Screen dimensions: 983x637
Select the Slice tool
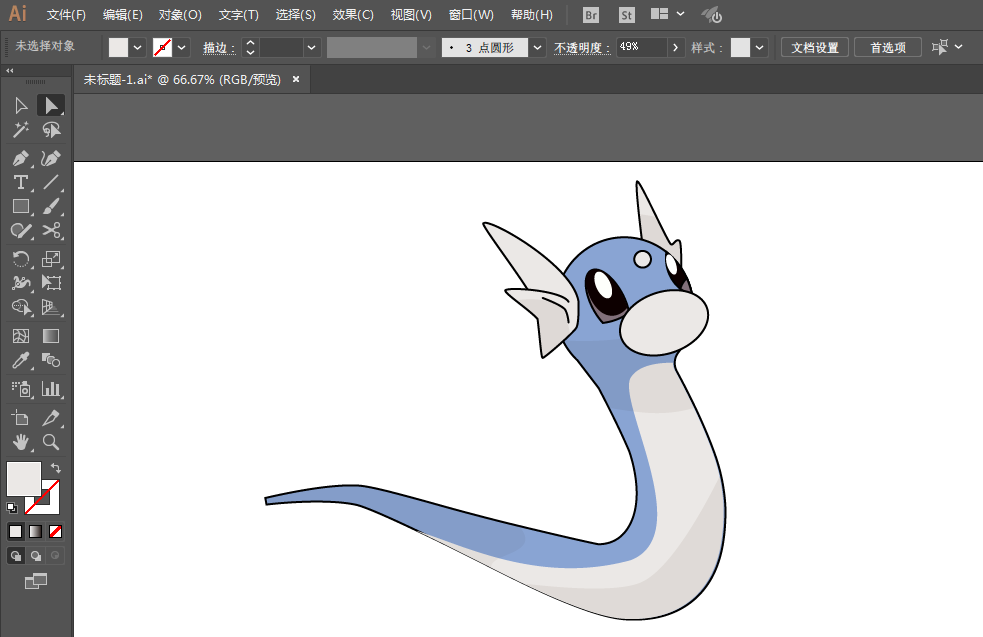pyautogui.click(x=51, y=418)
